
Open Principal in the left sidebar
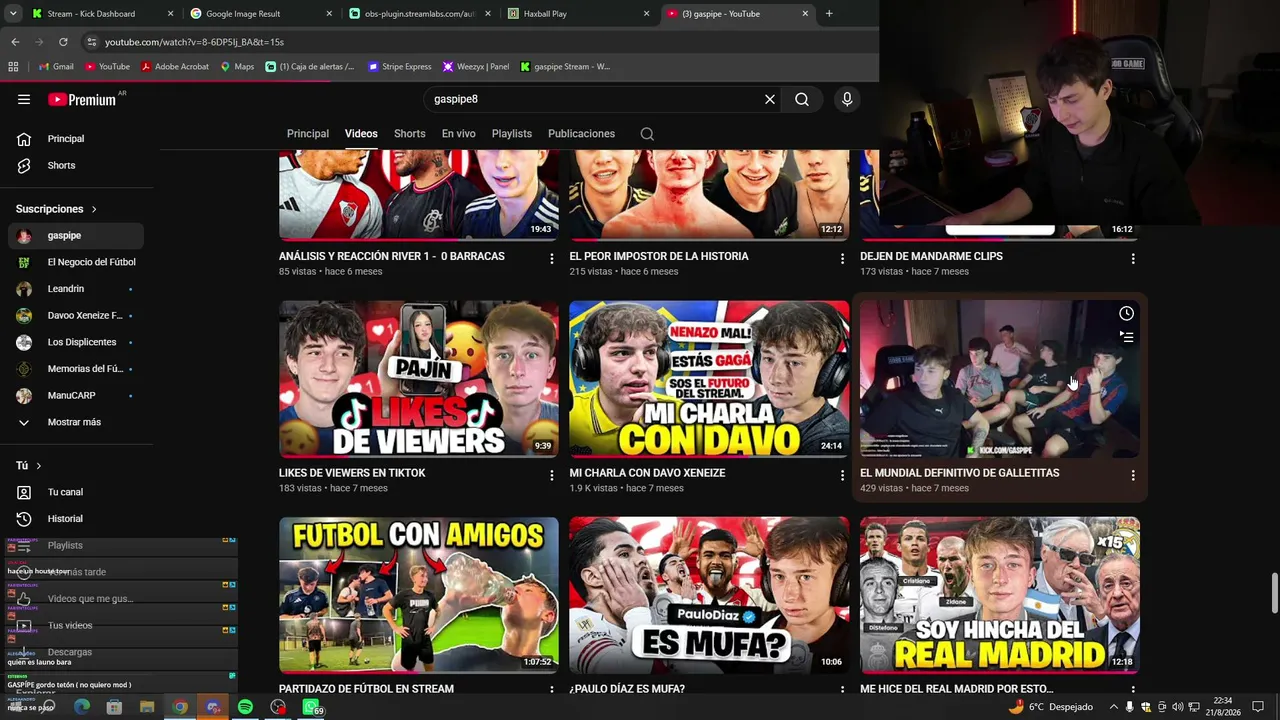[x=76, y=139]
